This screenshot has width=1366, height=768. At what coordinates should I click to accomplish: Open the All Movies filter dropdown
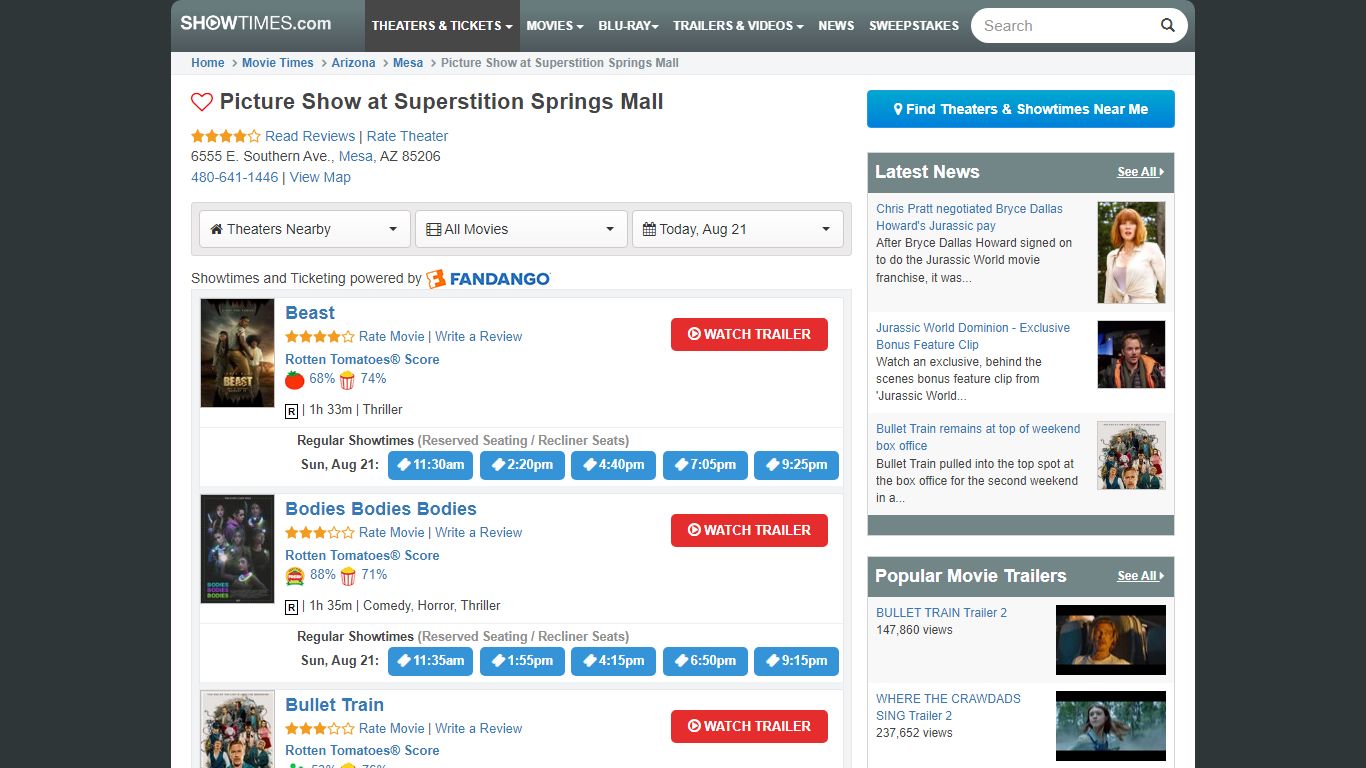(521, 229)
